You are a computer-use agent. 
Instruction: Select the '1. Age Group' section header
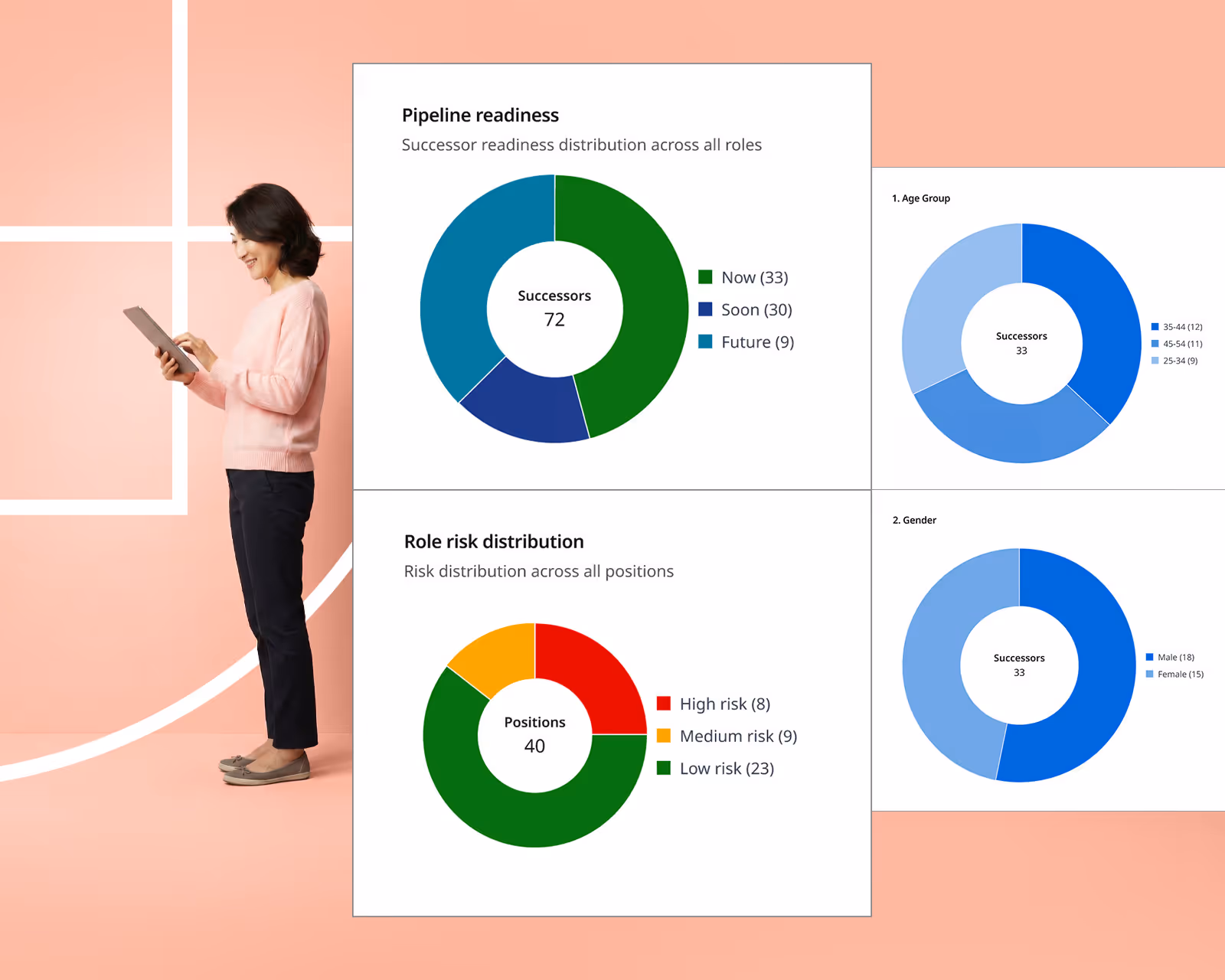pos(920,198)
